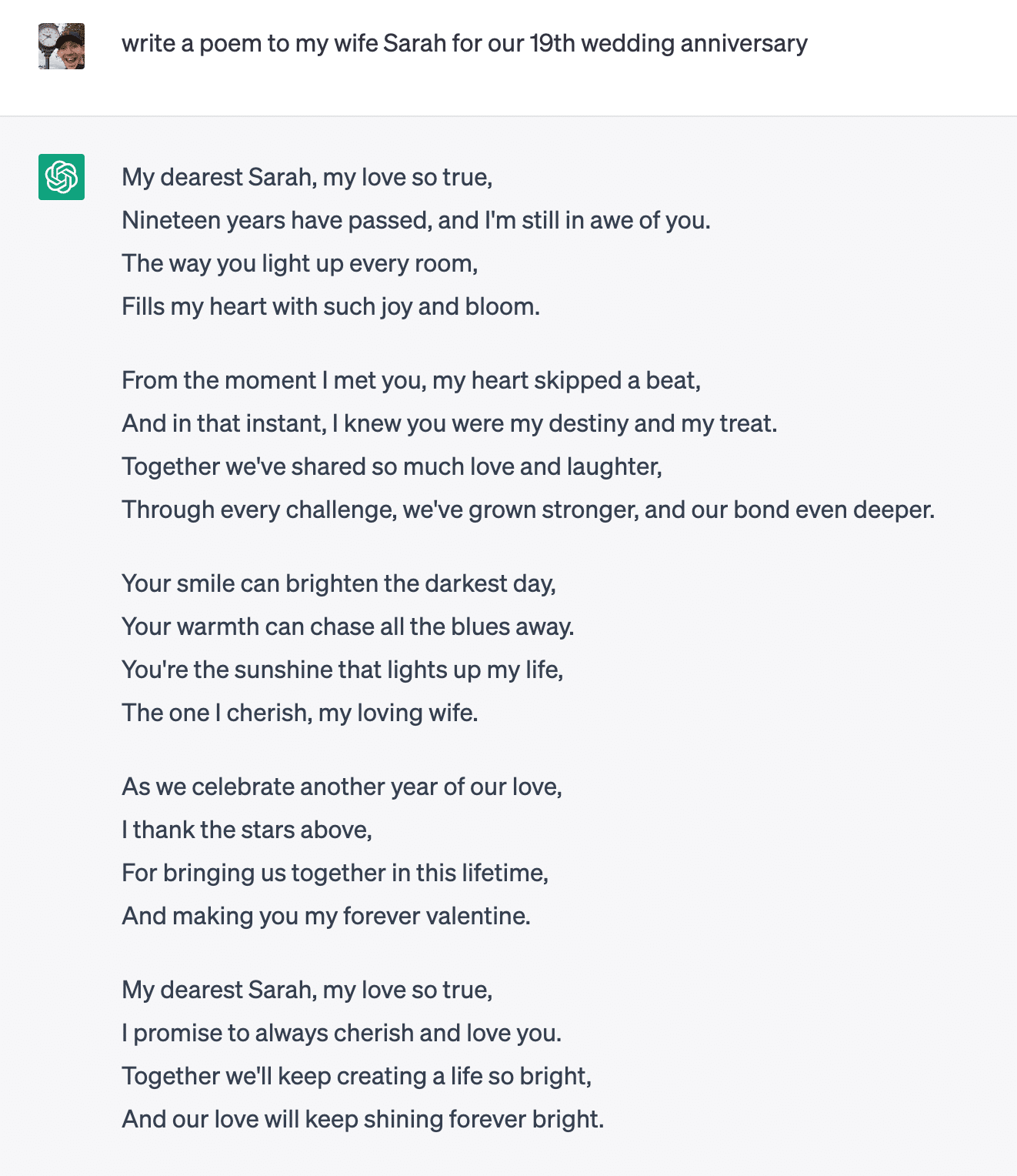
Task: Click the line "I thank the stars above"
Action: (x=246, y=829)
